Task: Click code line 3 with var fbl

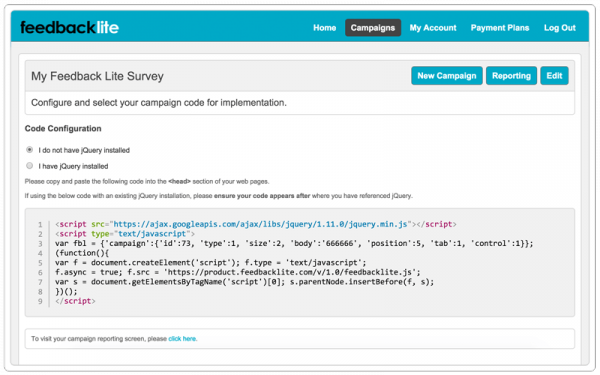Action: point(294,243)
